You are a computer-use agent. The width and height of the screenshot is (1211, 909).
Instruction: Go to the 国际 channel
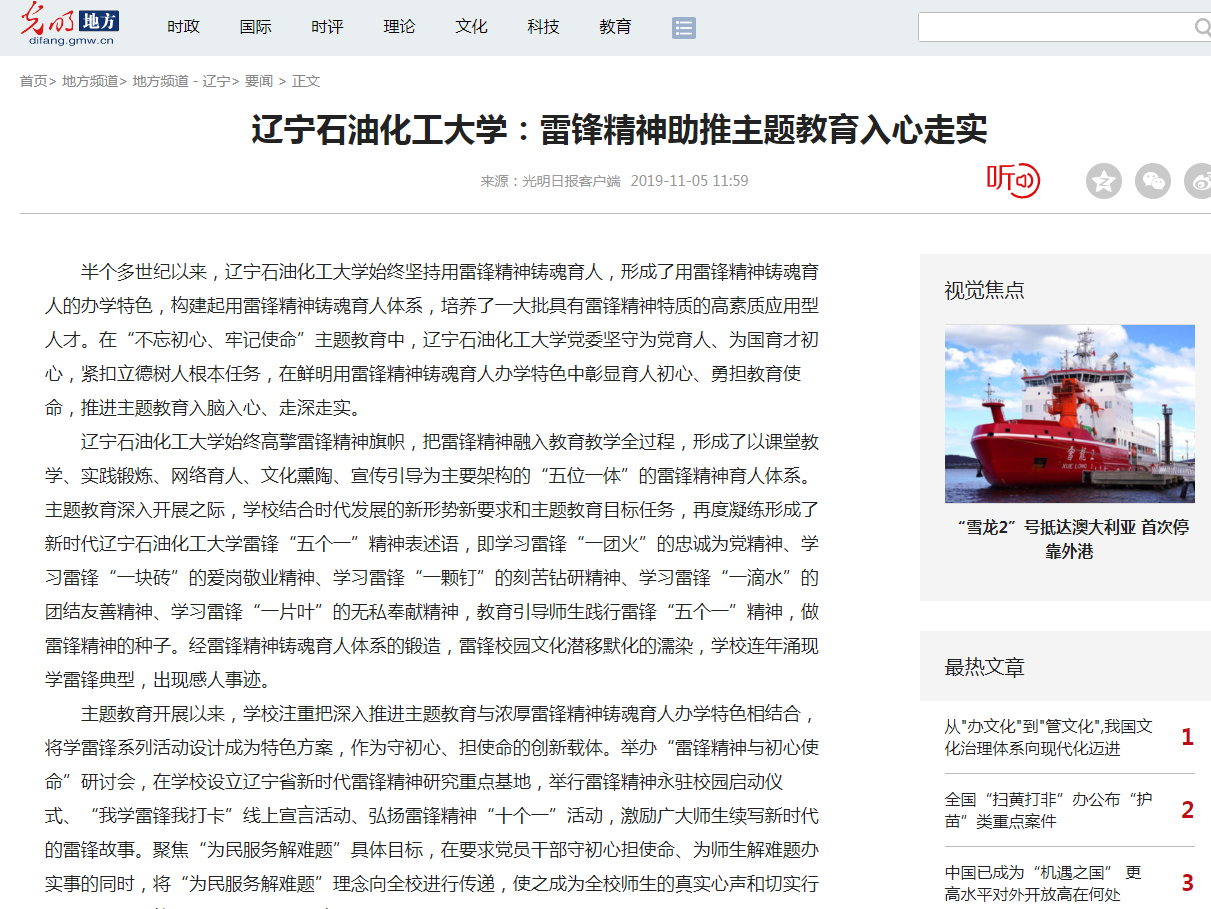tap(255, 27)
